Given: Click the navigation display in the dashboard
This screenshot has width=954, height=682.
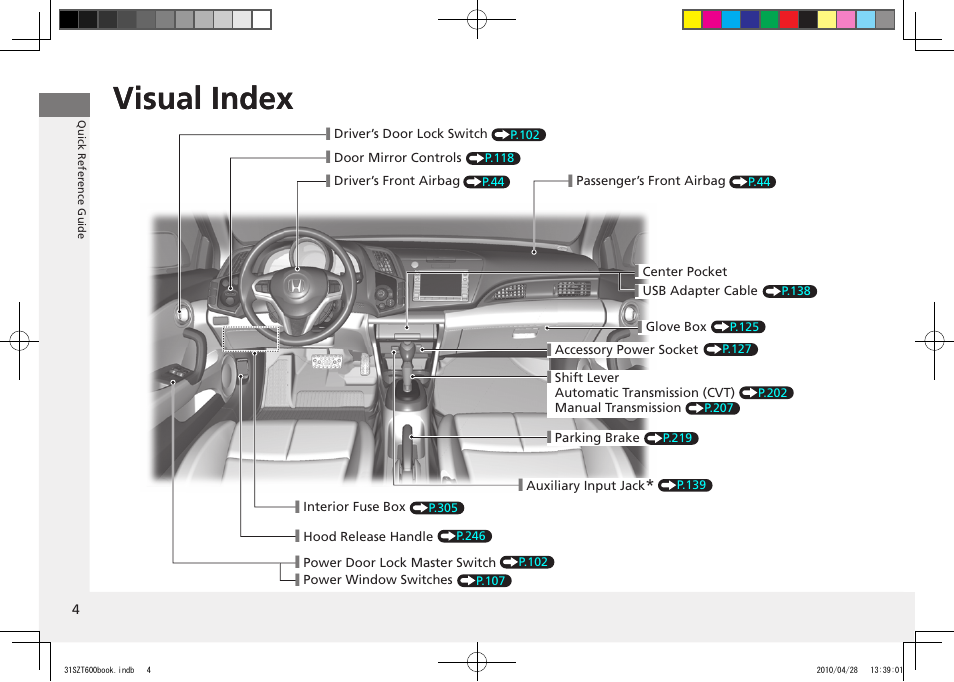Looking at the screenshot, I should coord(442,287).
